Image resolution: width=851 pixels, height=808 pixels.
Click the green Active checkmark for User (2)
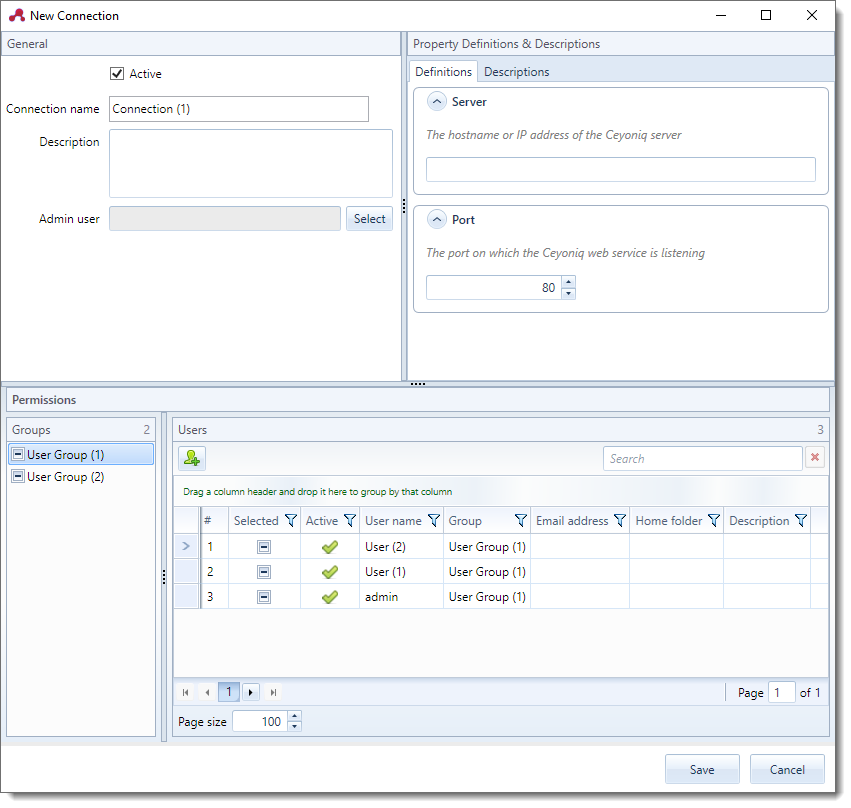[329, 547]
